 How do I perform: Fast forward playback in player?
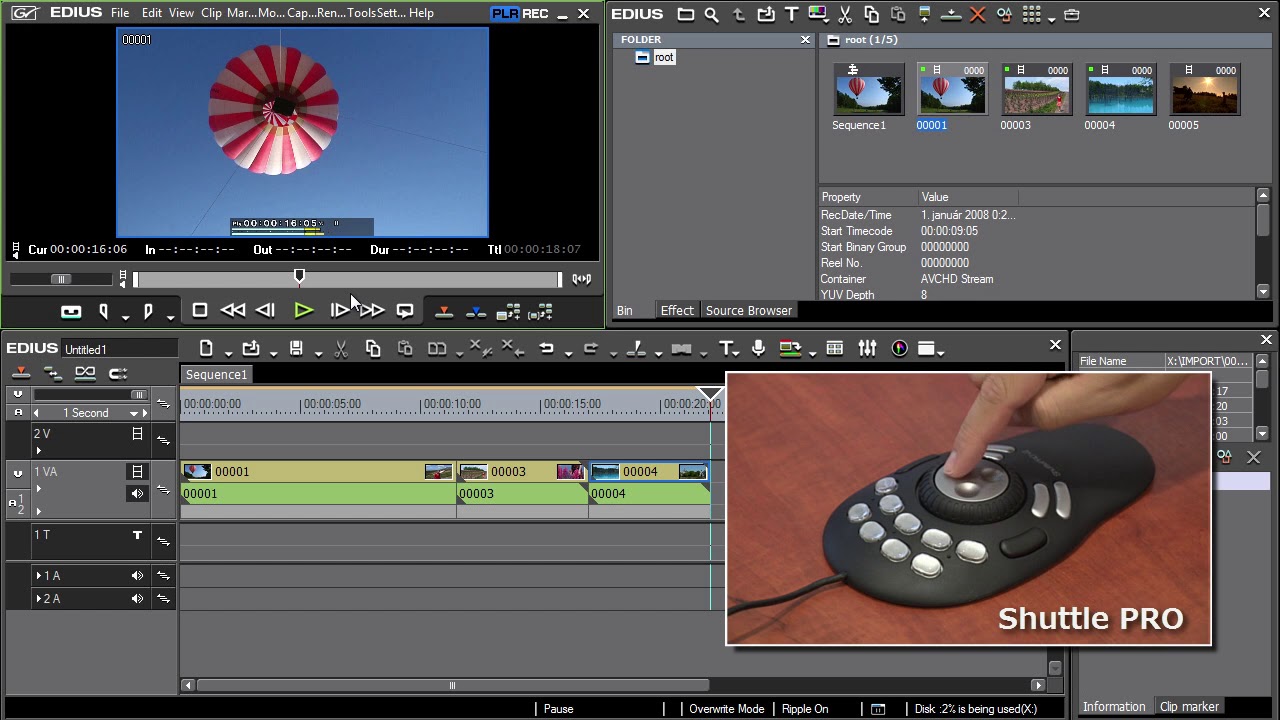point(371,311)
